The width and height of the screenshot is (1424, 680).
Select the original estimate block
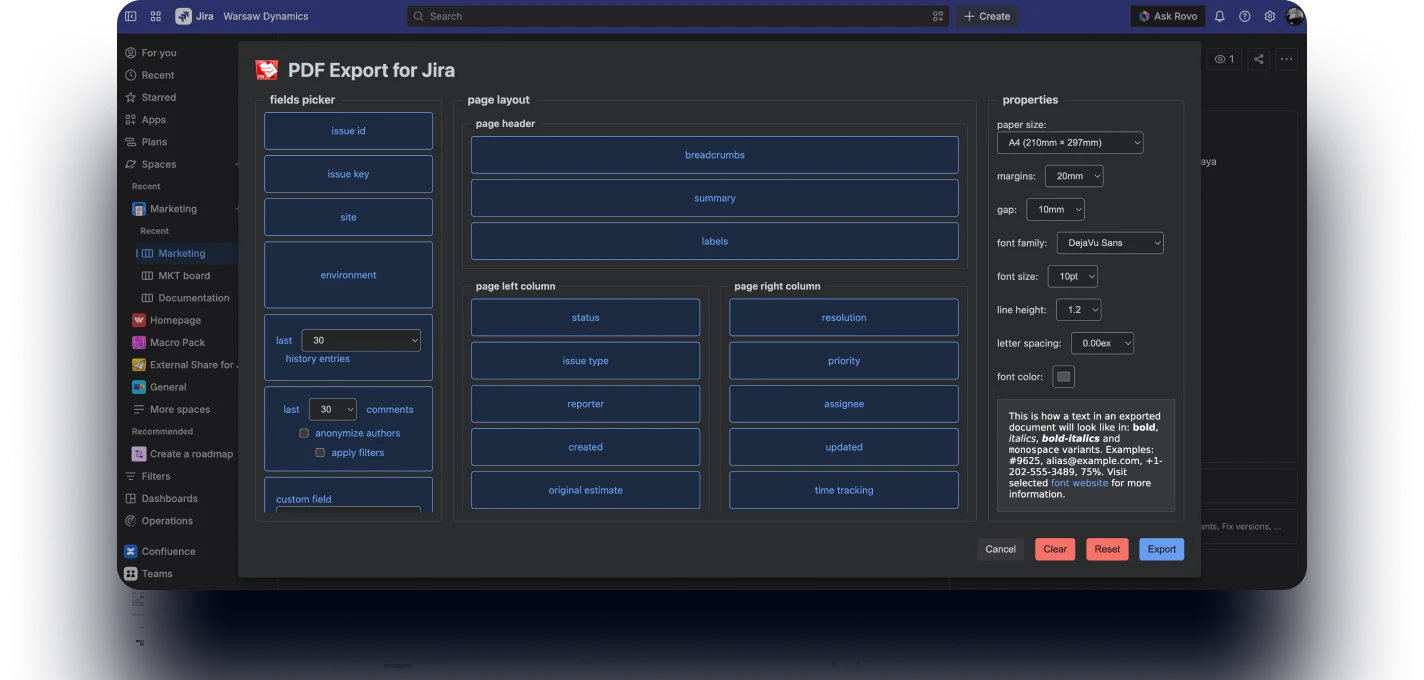point(585,490)
